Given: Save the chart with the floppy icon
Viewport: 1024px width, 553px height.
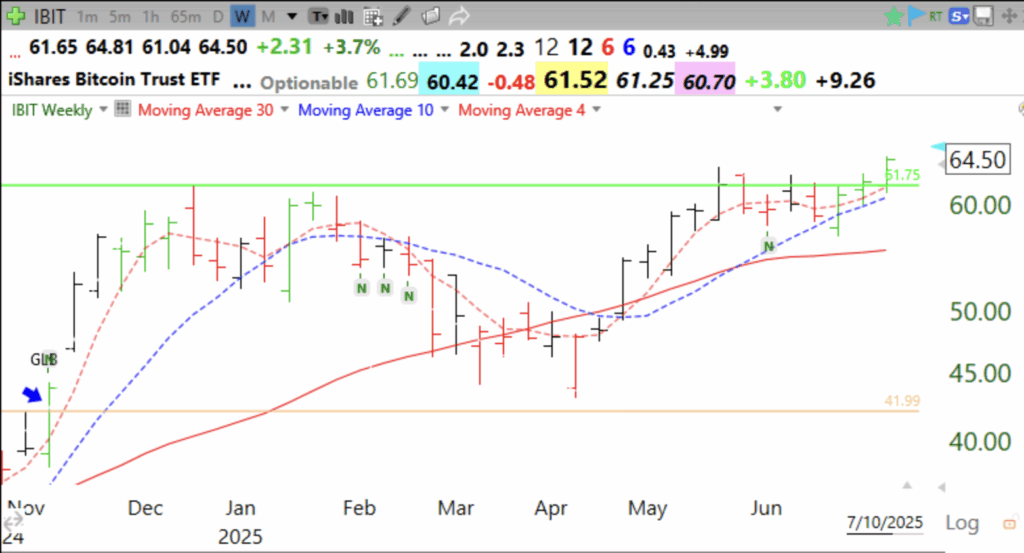Looking at the screenshot, I should click(984, 16).
